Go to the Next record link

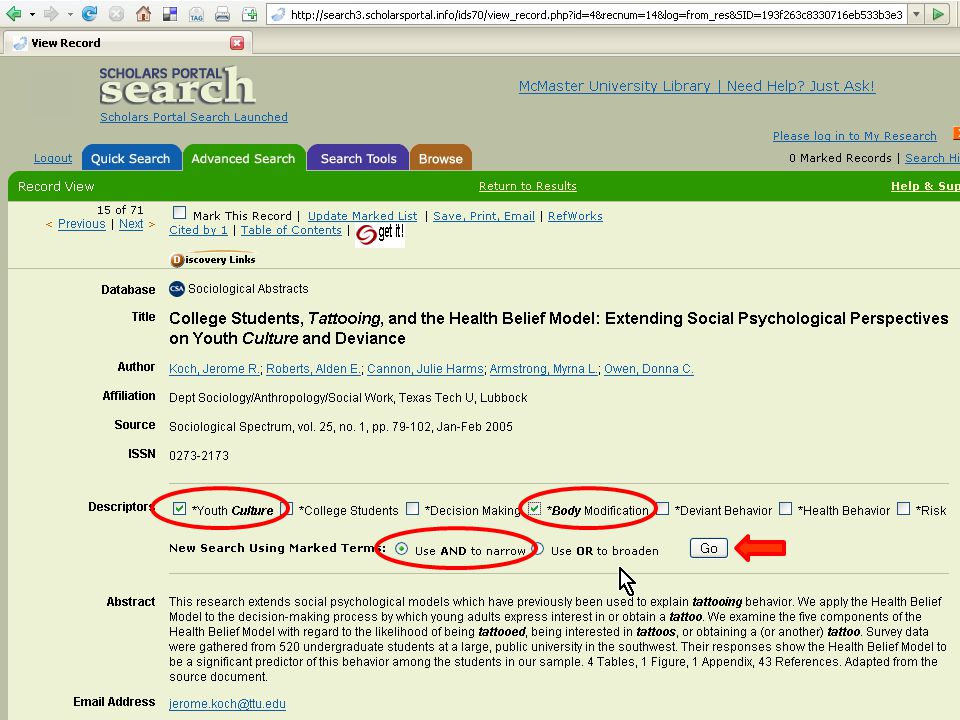pyautogui.click(x=131, y=224)
